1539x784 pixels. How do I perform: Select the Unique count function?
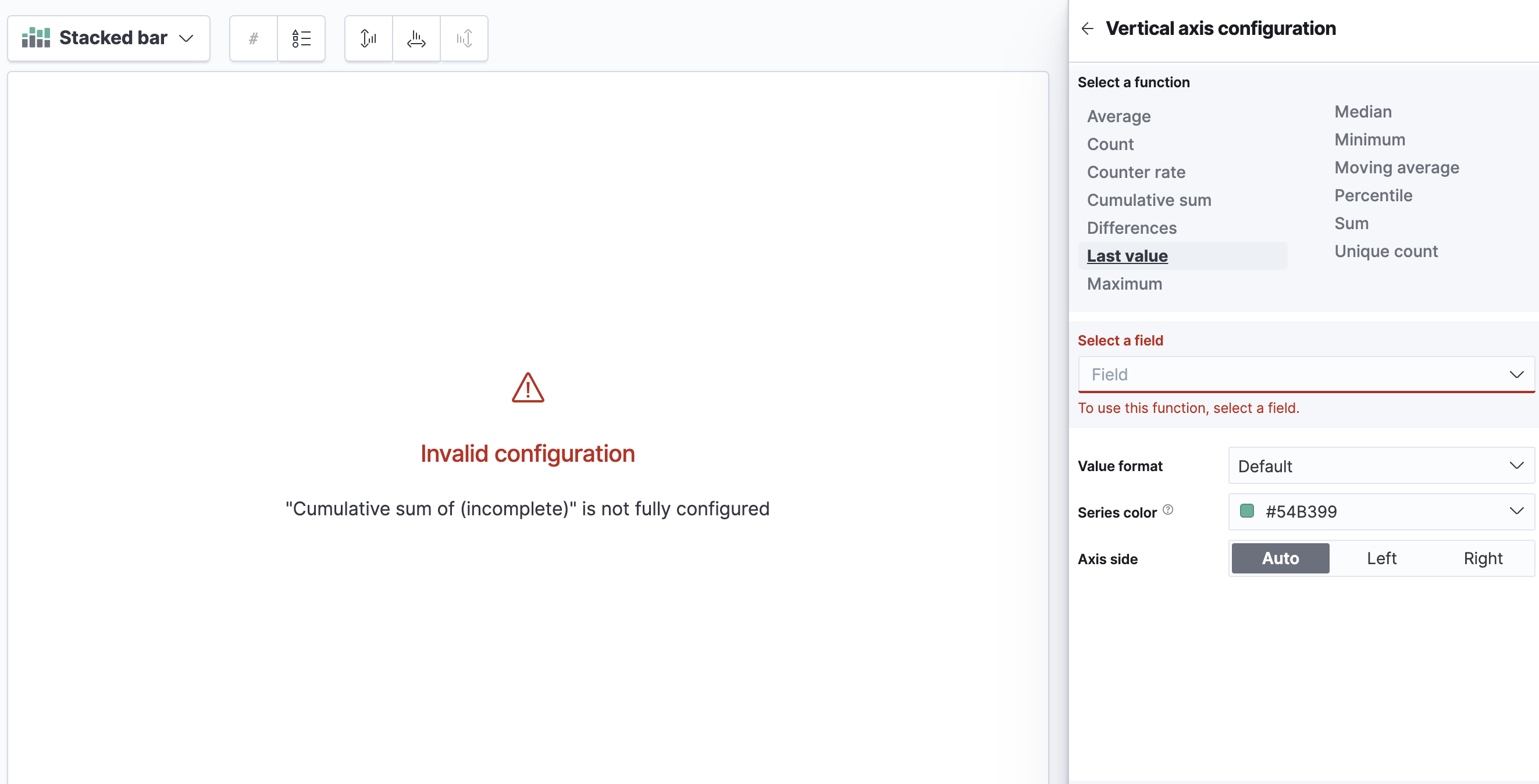[x=1386, y=251]
